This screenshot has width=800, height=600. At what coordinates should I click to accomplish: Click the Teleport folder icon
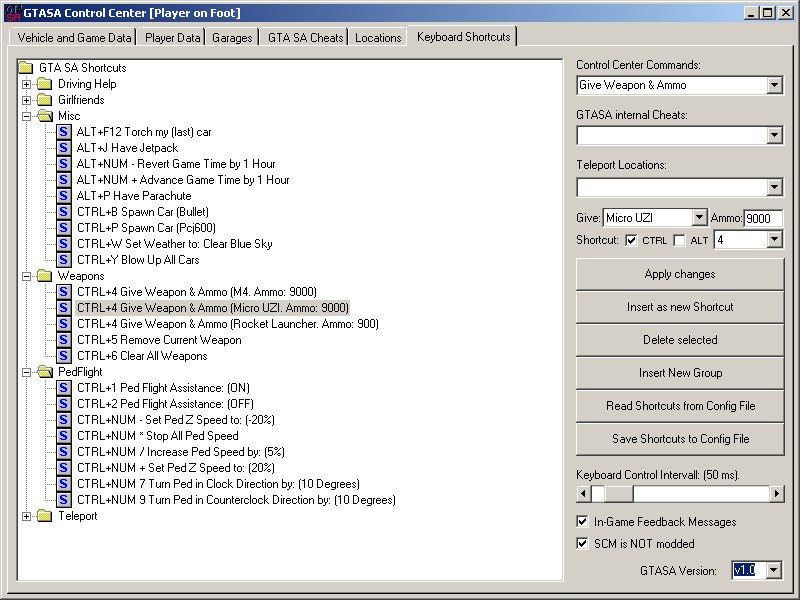coord(43,515)
